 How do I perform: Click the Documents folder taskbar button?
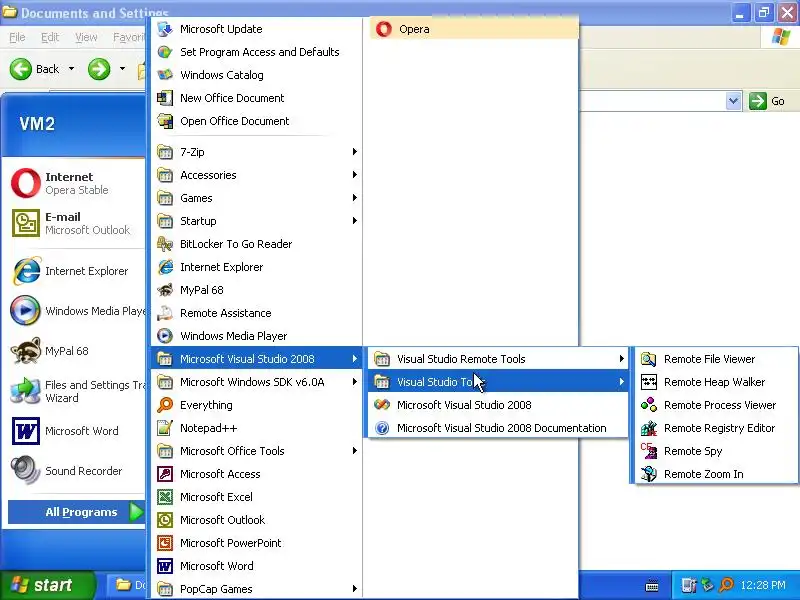coord(127,585)
